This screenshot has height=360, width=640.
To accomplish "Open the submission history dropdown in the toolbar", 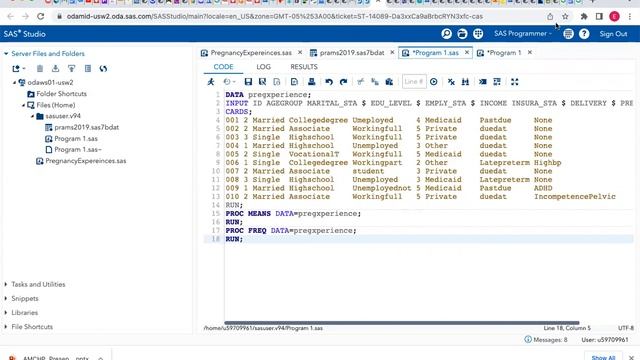I will point(229,82).
